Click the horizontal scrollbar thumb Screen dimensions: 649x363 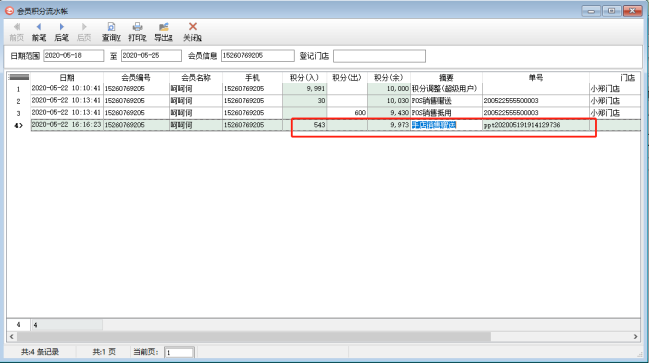(x=254, y=337)
